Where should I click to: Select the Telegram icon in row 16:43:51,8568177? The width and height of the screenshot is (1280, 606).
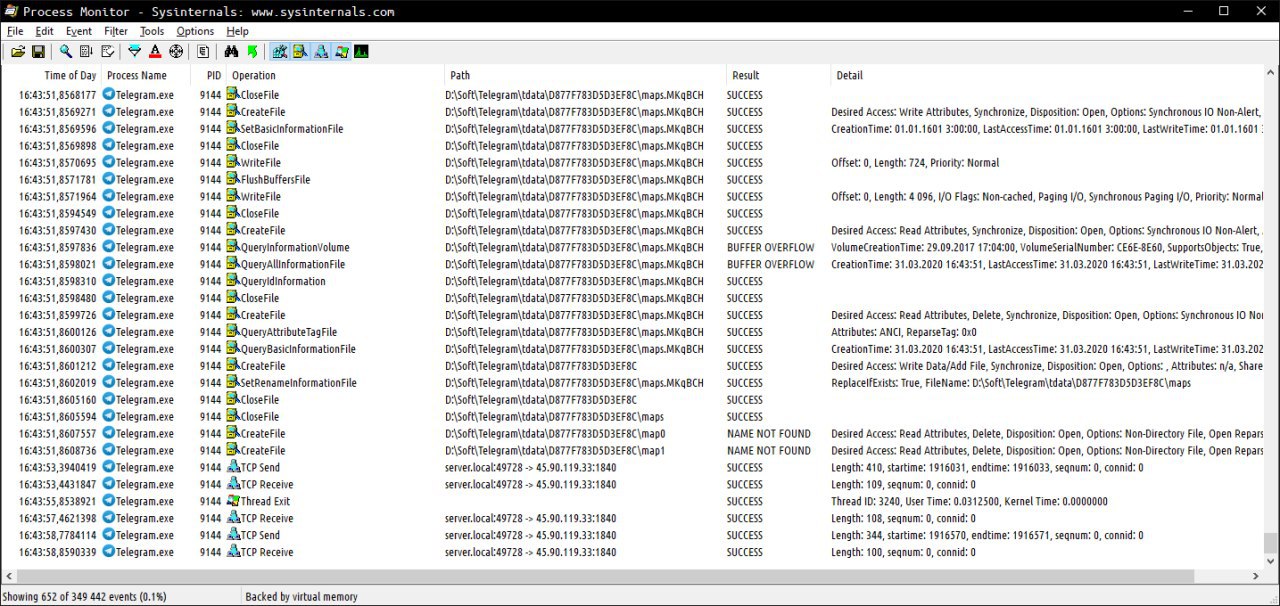click(x=109, y=94)
